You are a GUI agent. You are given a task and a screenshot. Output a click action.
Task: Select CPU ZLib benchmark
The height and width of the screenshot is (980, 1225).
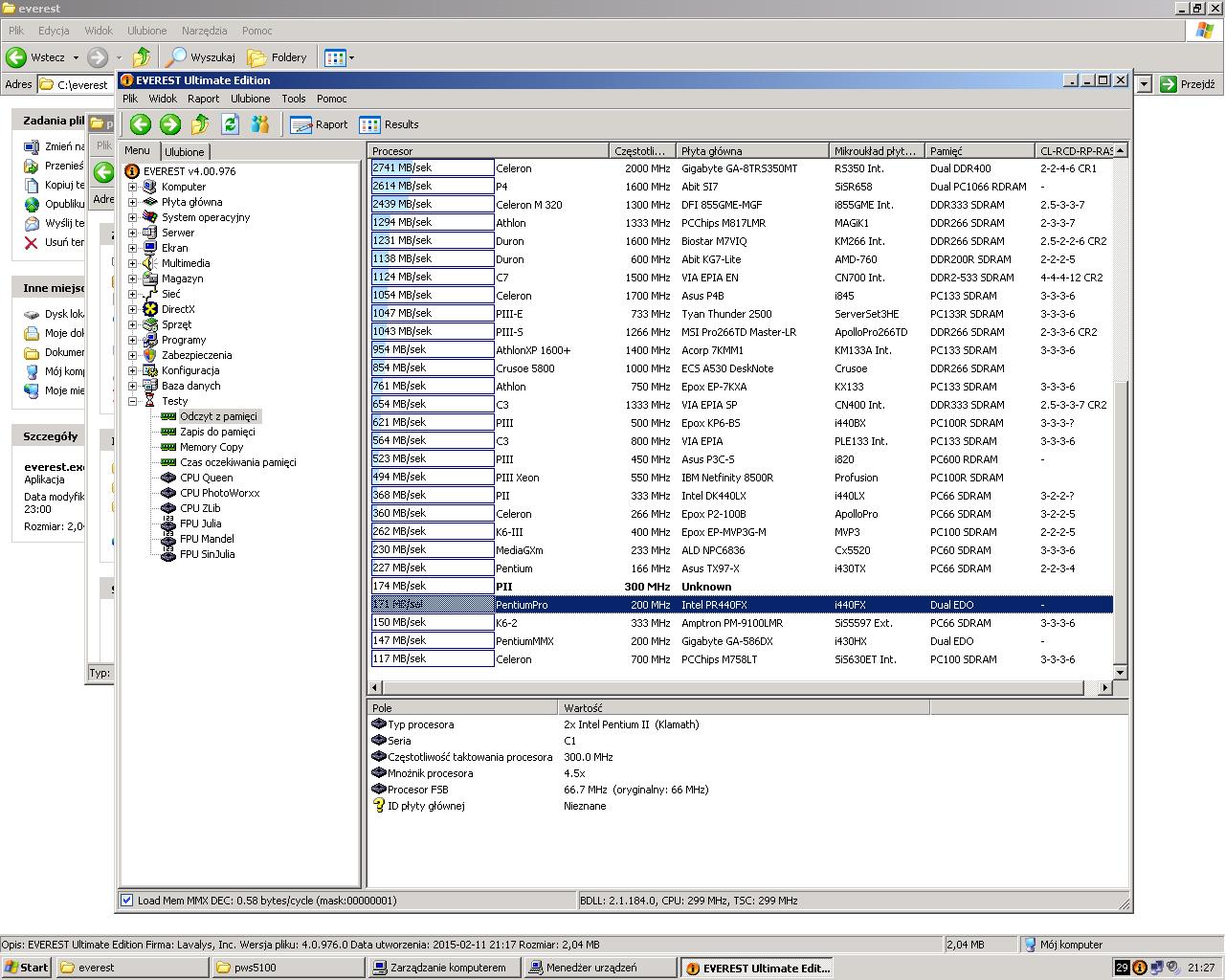[x=200, y=508]
